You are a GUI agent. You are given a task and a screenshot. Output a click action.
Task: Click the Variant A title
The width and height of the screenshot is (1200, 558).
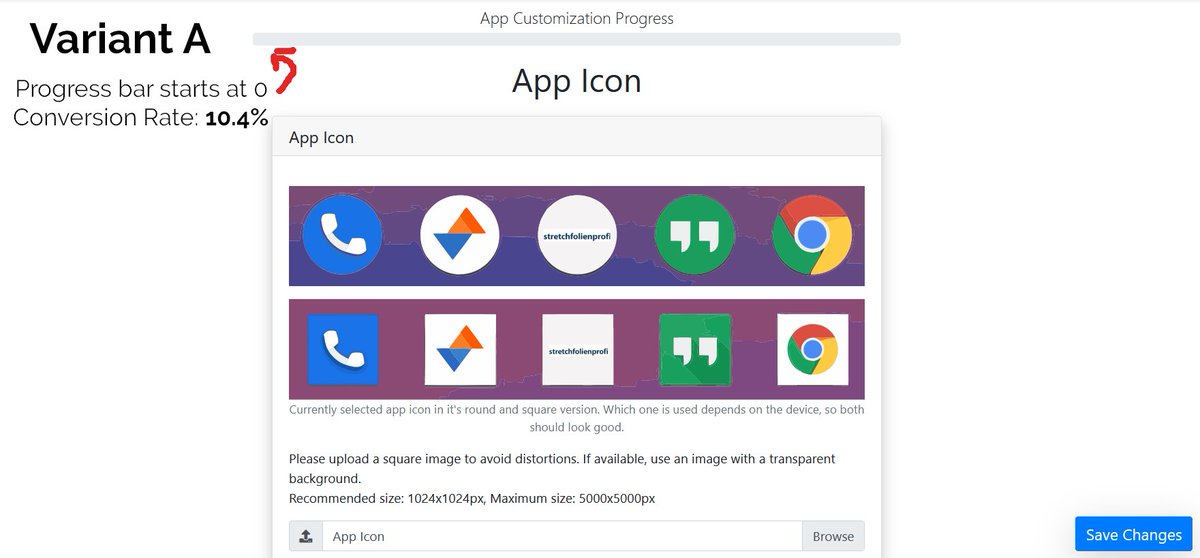120,39
